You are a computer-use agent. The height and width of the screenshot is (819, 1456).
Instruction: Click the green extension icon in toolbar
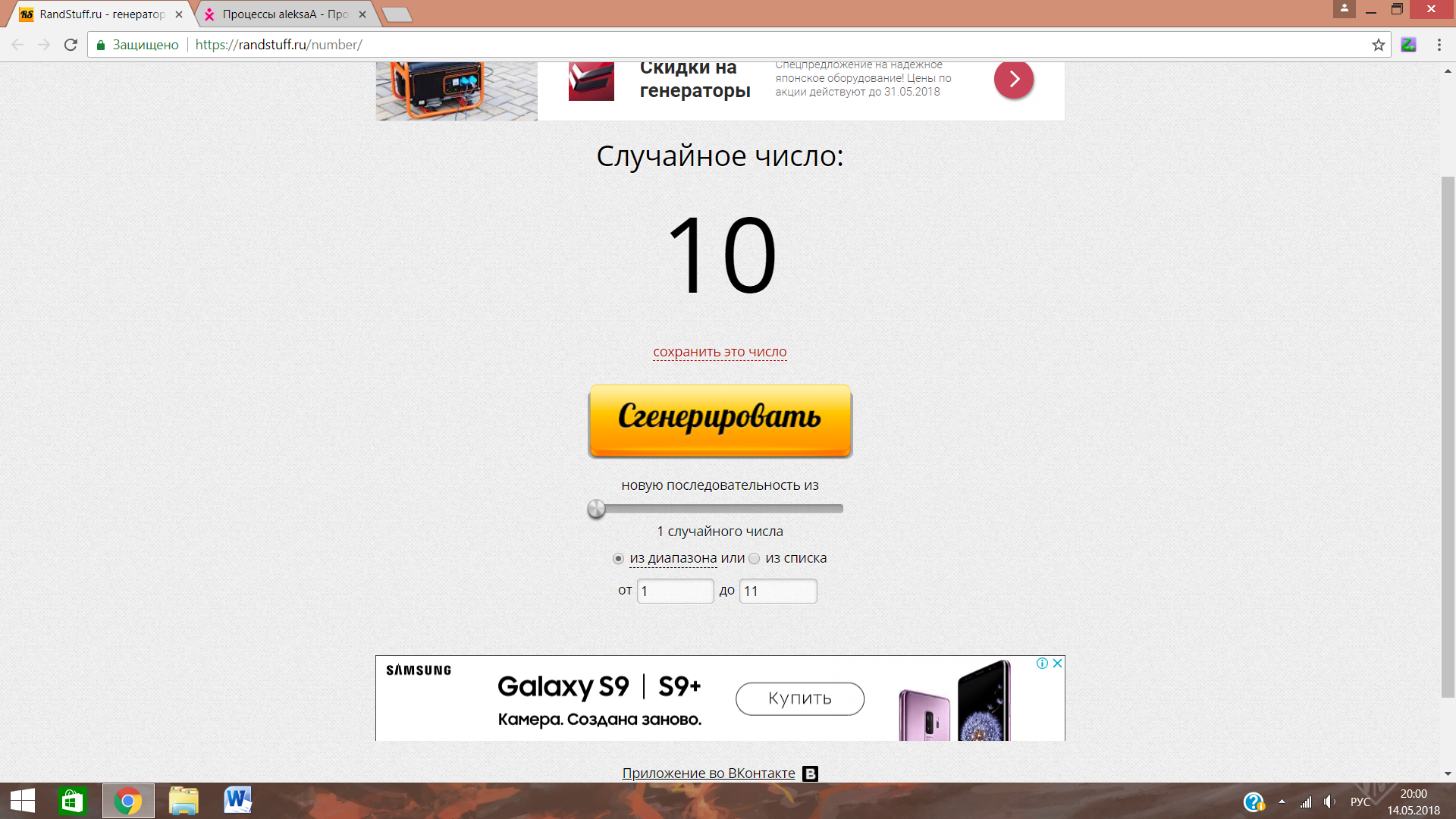(x=1408, y=45)
